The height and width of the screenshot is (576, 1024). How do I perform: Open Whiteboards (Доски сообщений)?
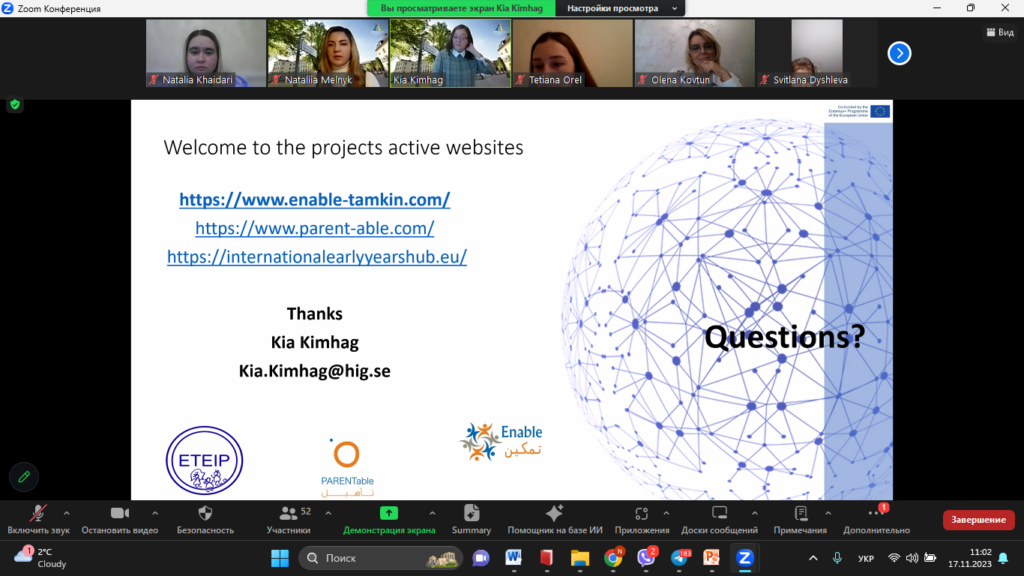[719, 514]
